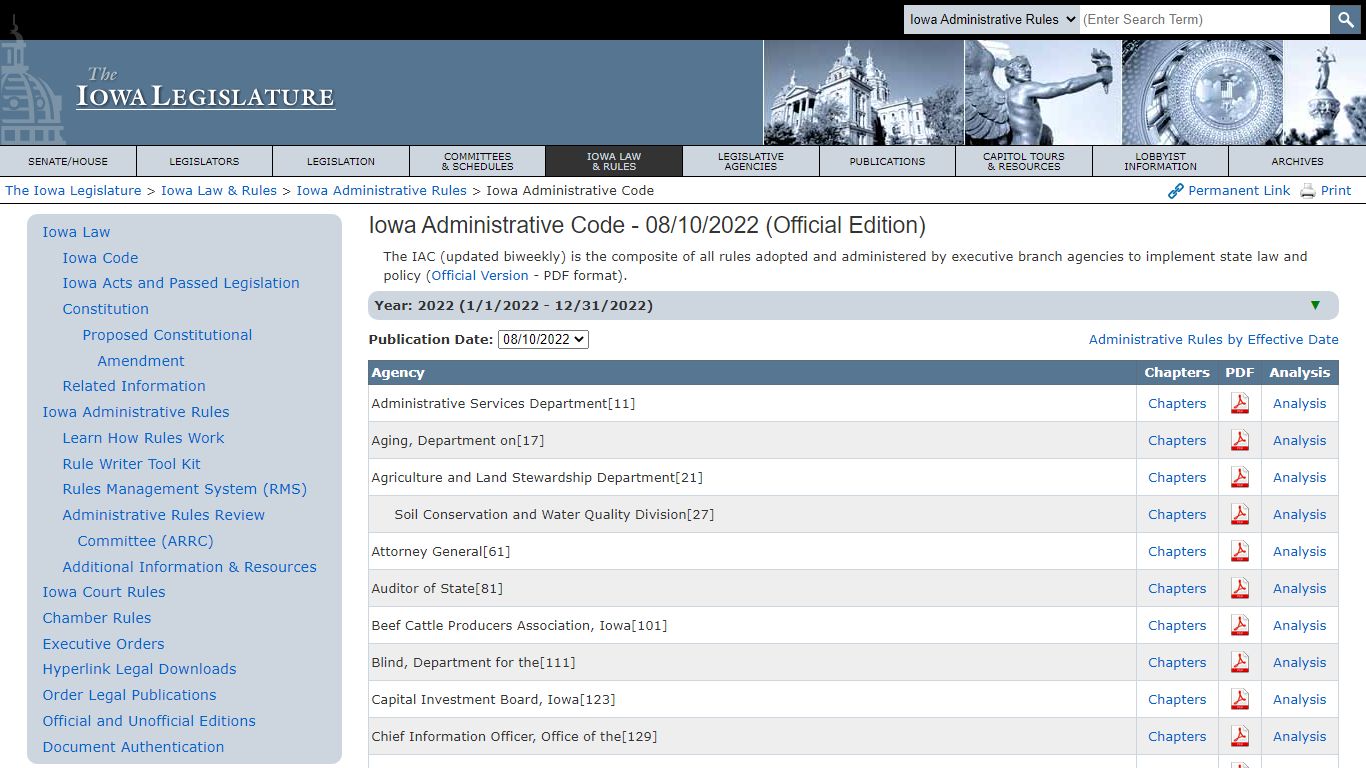Open Auditor of State PDF icon
Image resolution: width=1366 pixels, height=768 pixels.
1240,588
